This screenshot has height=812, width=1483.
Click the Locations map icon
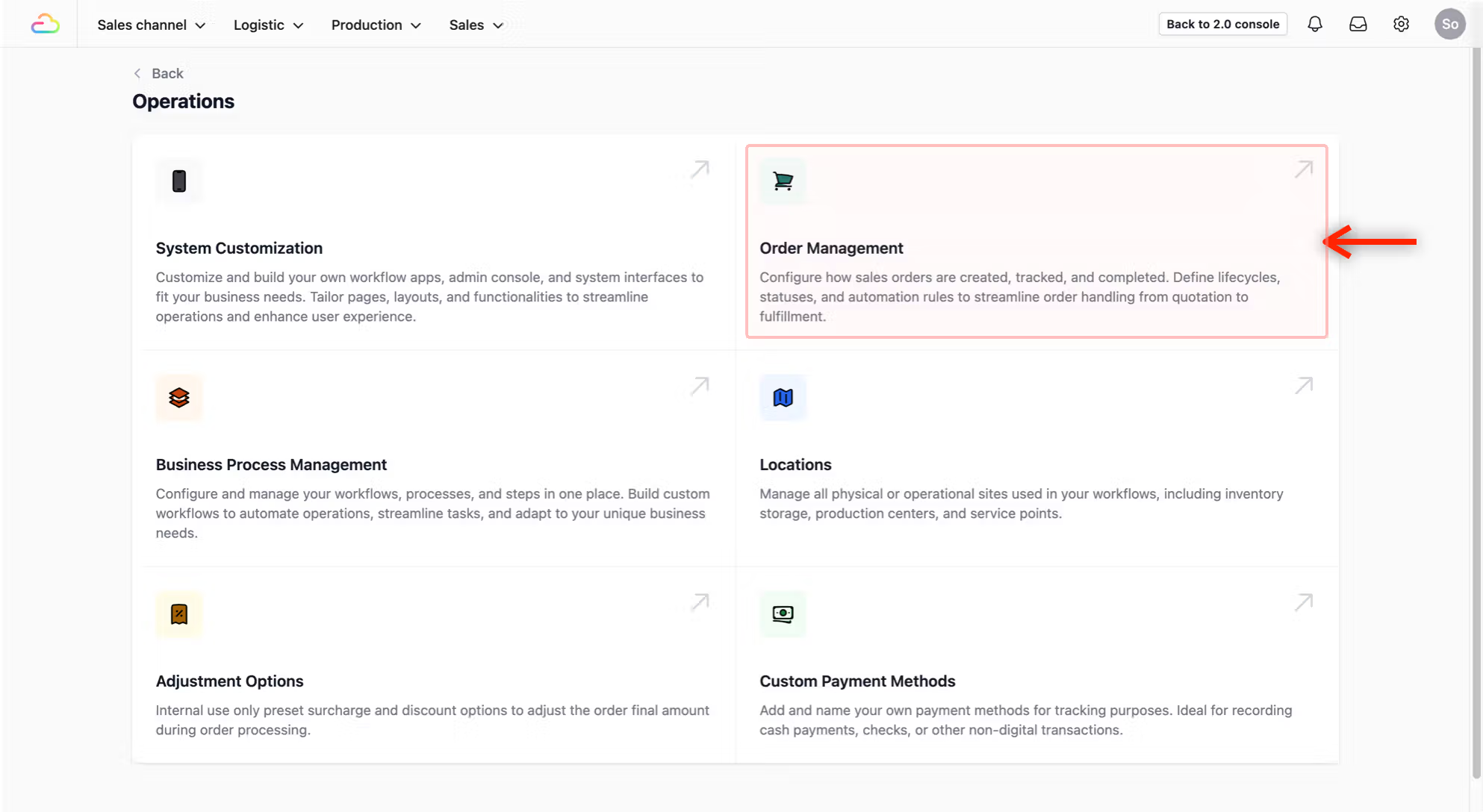click(x=783, y=398)
